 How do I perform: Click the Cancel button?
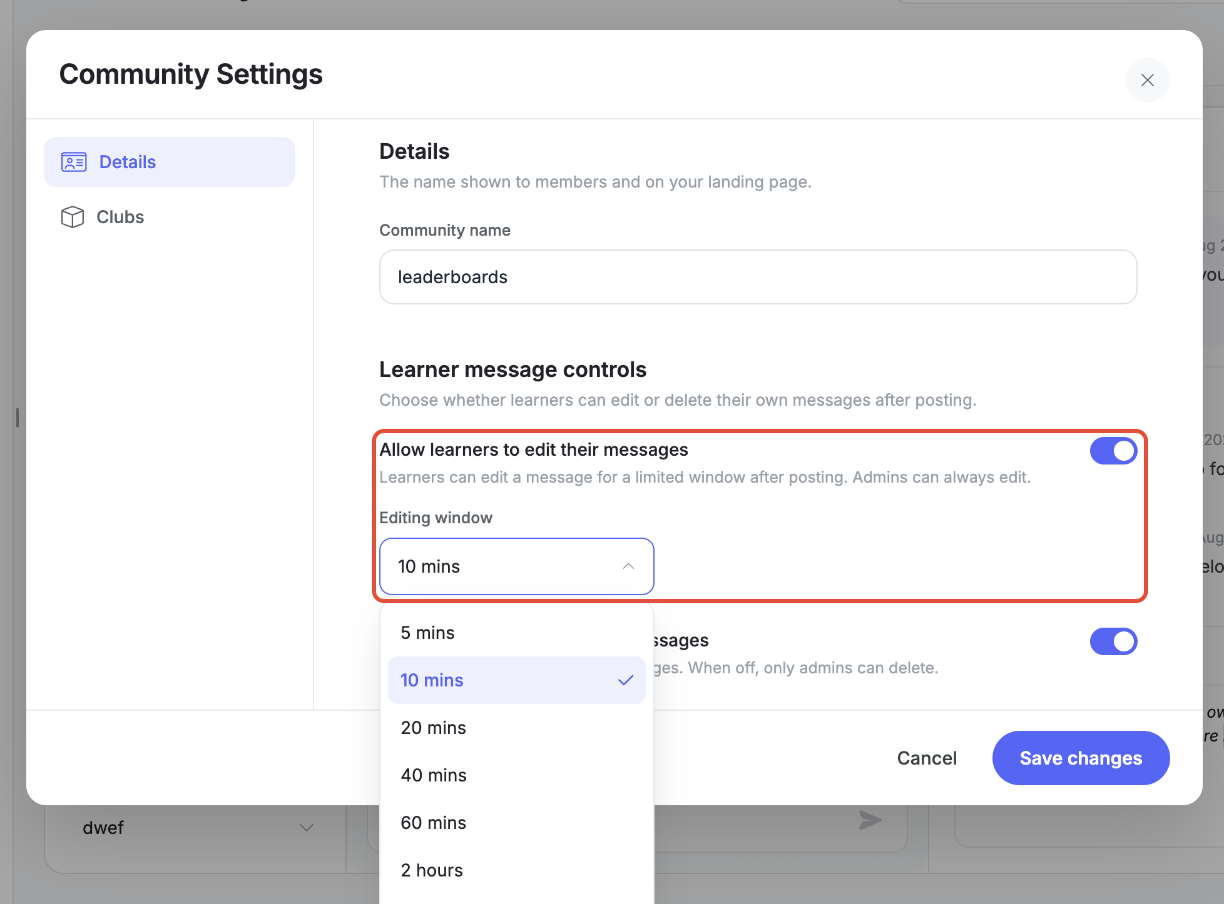click(927, 758)
